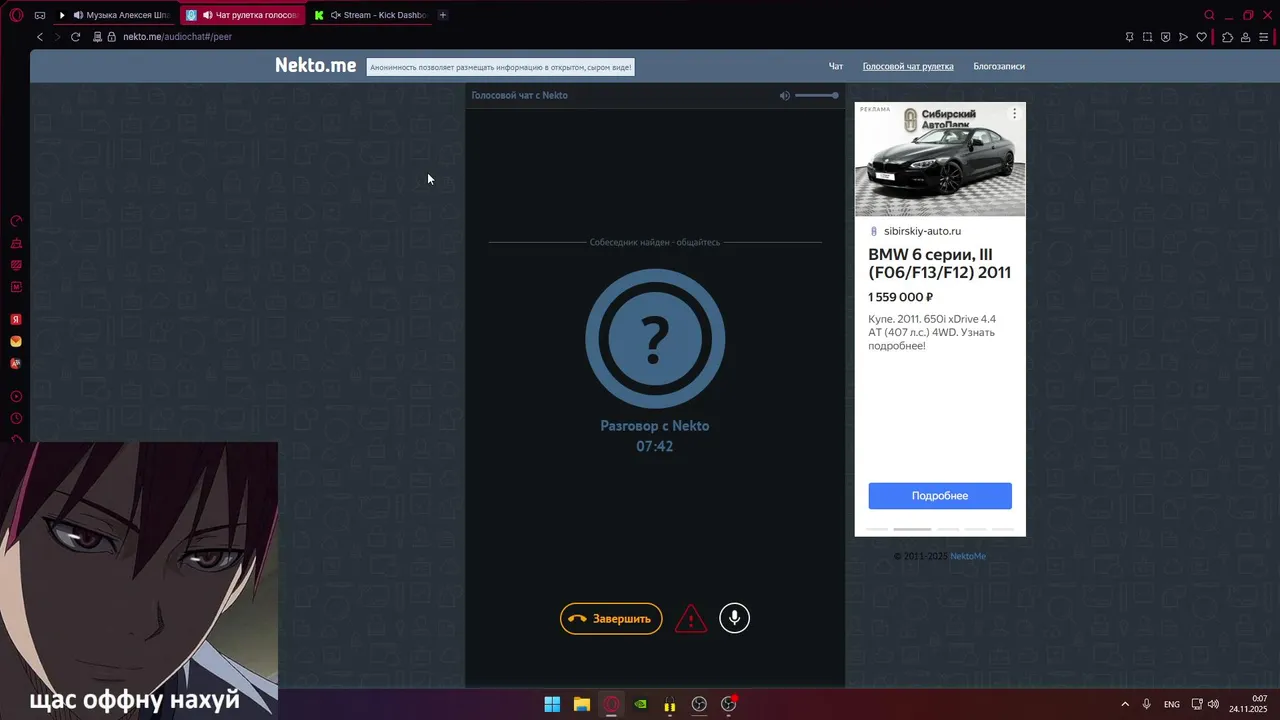Open the extensions cube icon
Image resolution: width=1280 pixels, height=720 pixels.
[x=1227, y=37]
